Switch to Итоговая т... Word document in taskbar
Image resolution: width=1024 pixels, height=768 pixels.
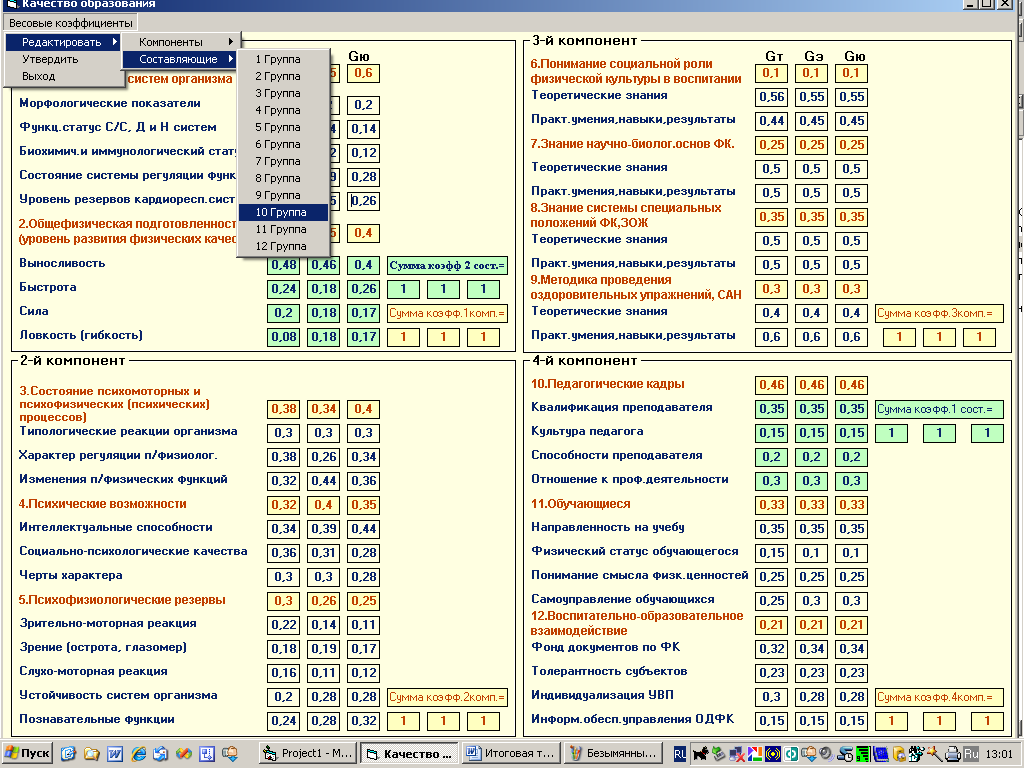512,754
